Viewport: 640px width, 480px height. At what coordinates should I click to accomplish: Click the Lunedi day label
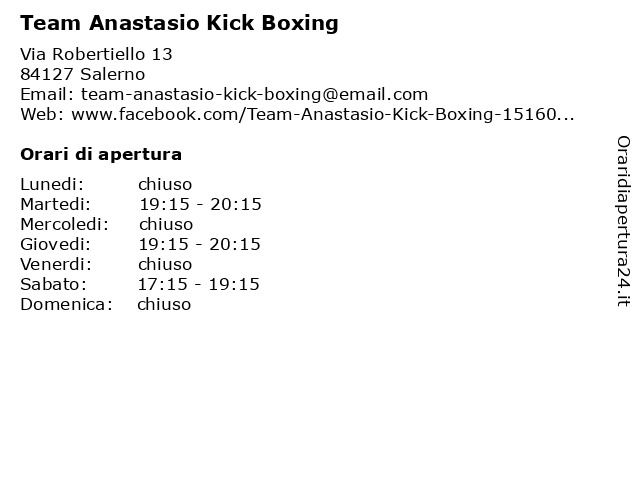point(52,184)
